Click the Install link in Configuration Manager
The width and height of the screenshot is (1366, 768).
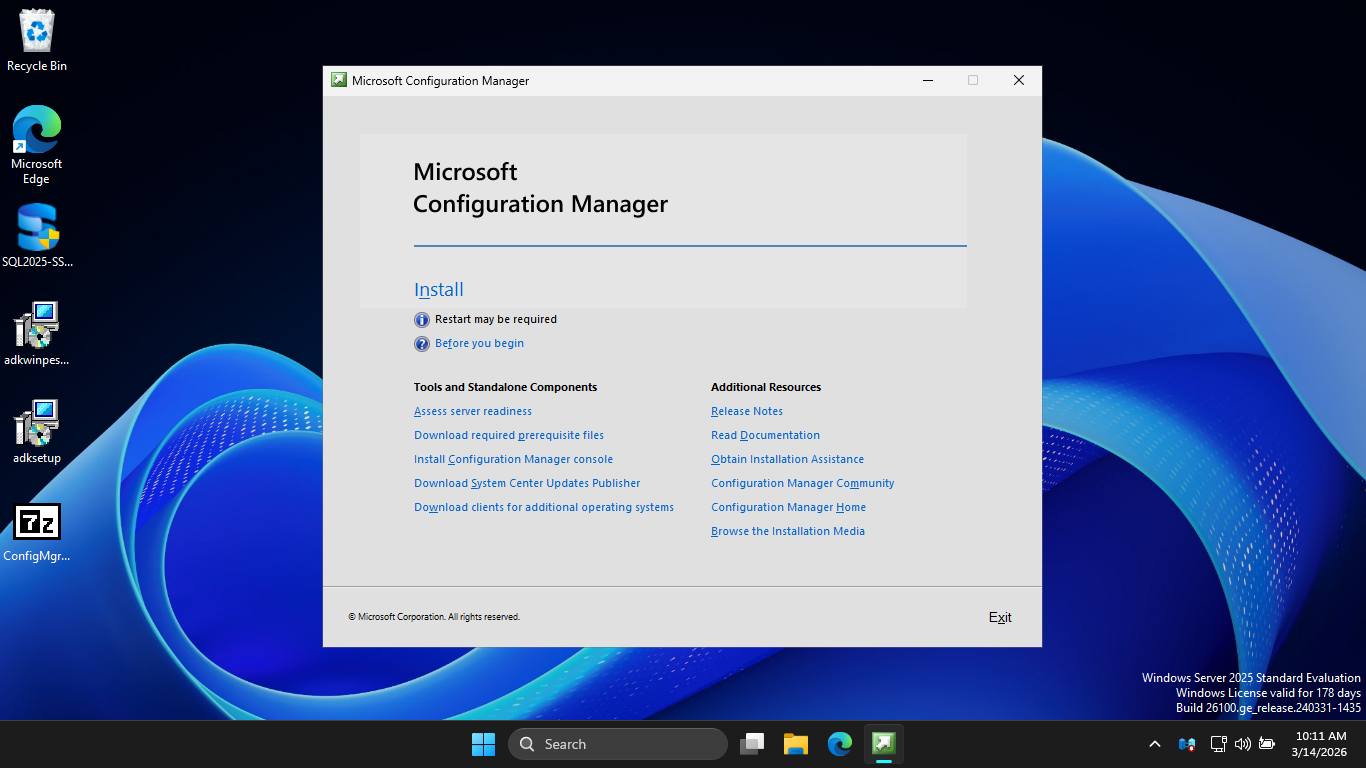(438, 290)
